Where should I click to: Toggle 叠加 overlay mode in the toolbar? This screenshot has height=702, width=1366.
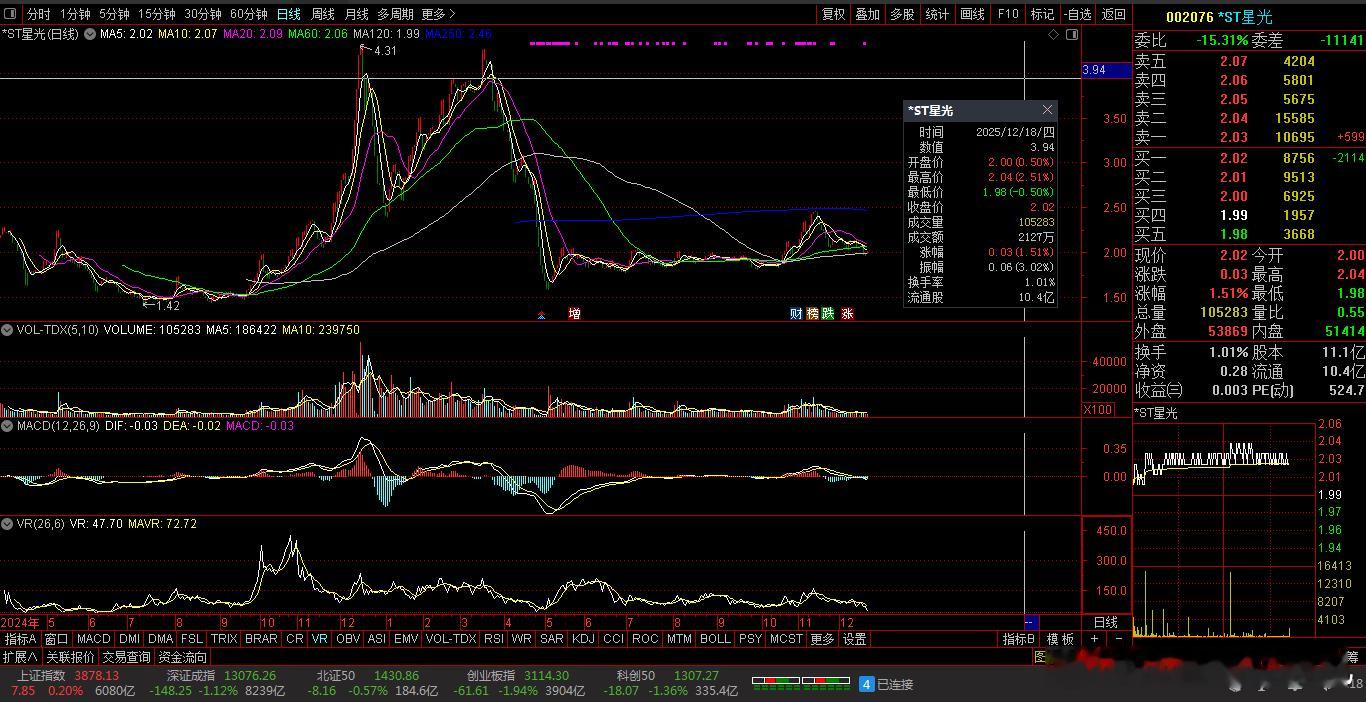click(867, 14)
